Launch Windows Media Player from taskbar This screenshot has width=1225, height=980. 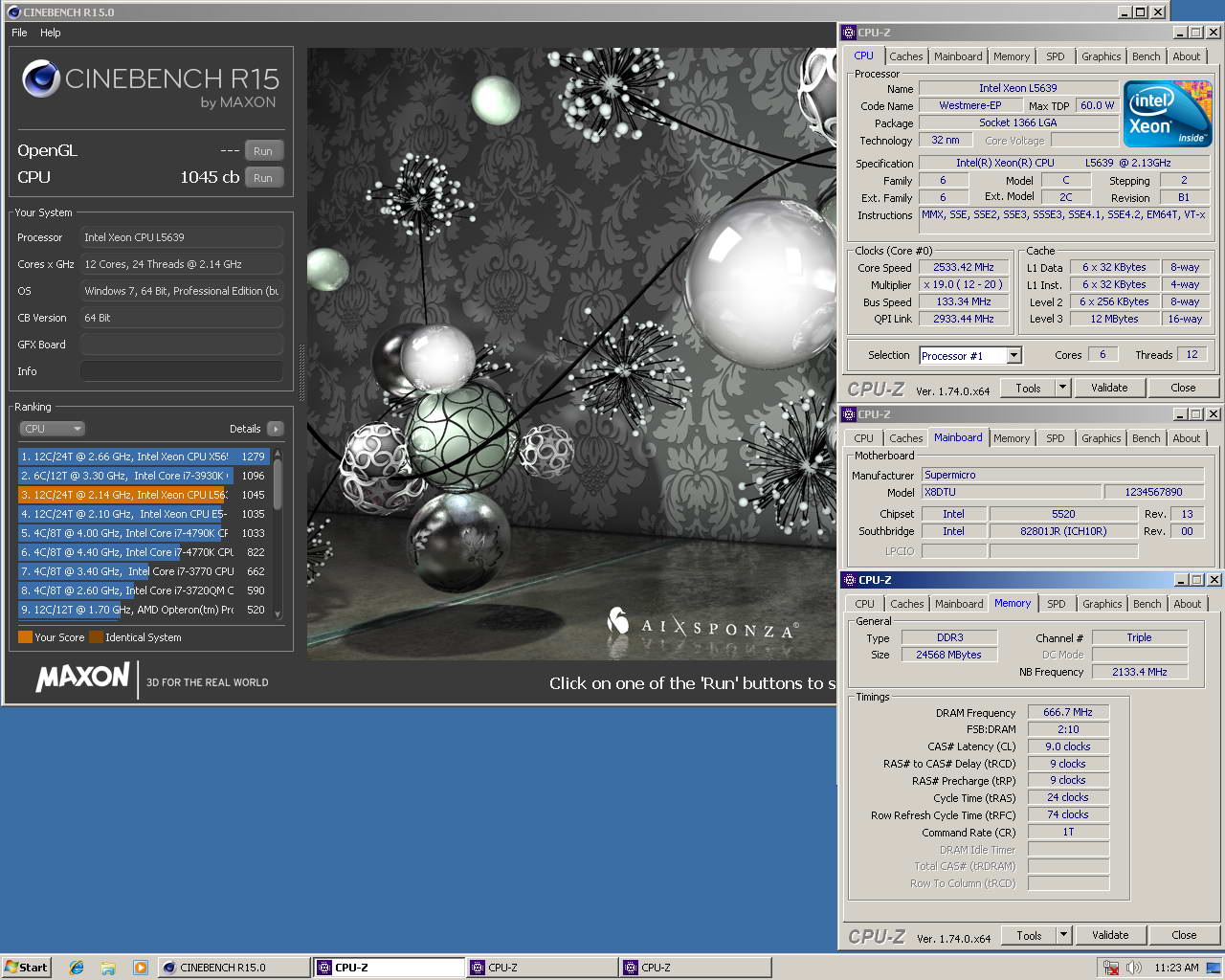pyautogui.click(x=140, y=968)
